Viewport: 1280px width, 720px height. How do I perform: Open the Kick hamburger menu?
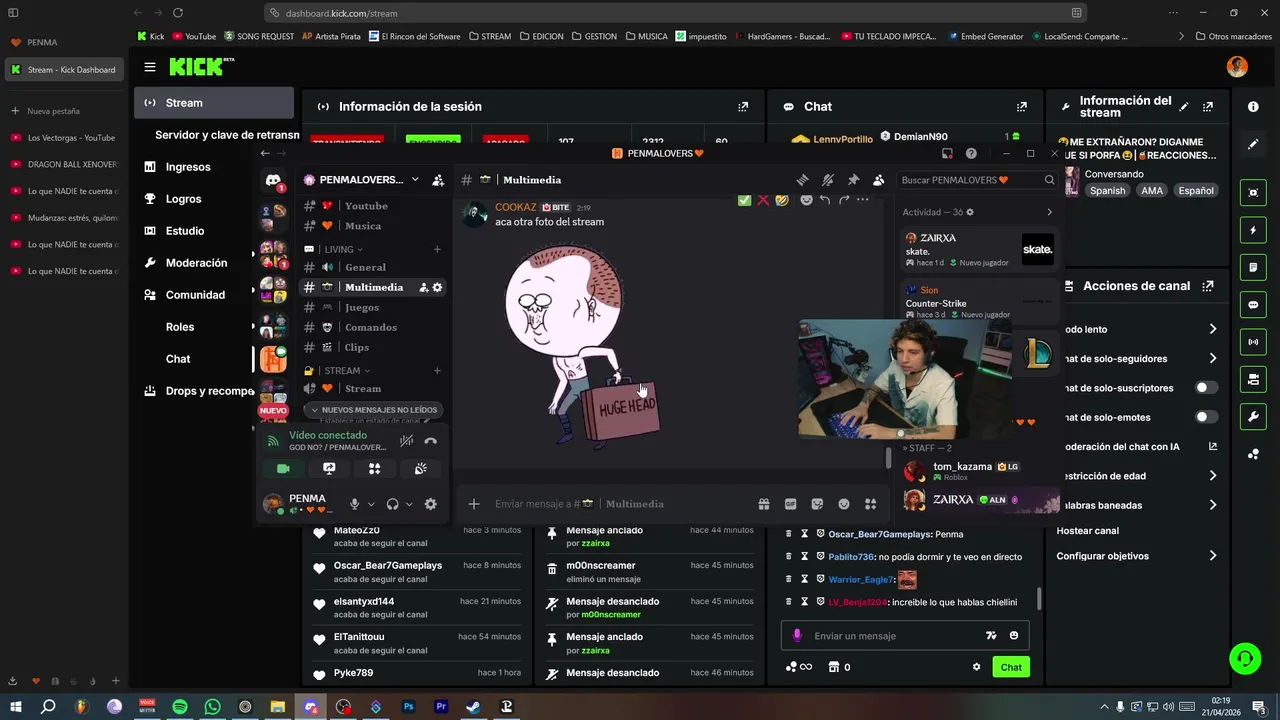click(149, 67)
